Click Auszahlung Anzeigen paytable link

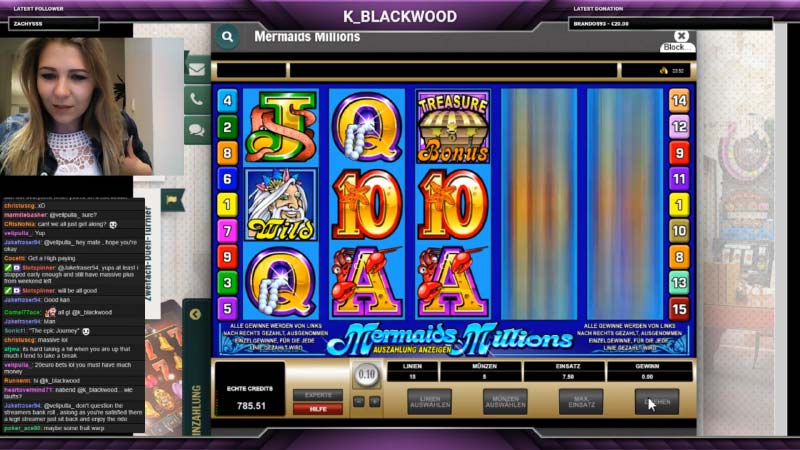tap(412, 350)
